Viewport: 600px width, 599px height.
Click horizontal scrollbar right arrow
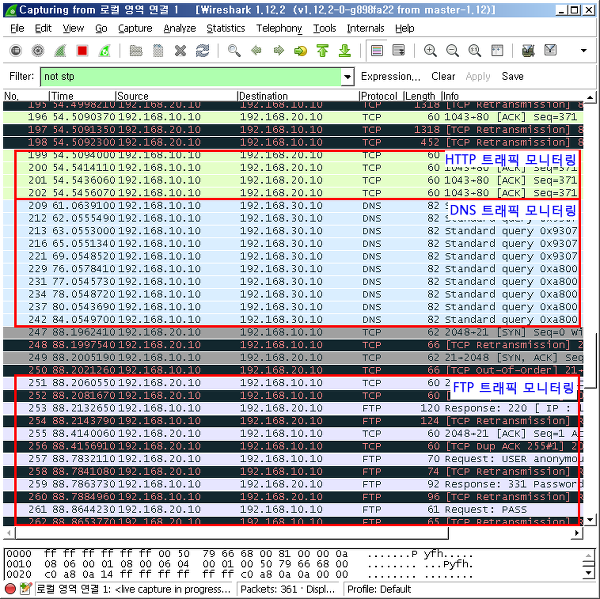pos(577,532)
